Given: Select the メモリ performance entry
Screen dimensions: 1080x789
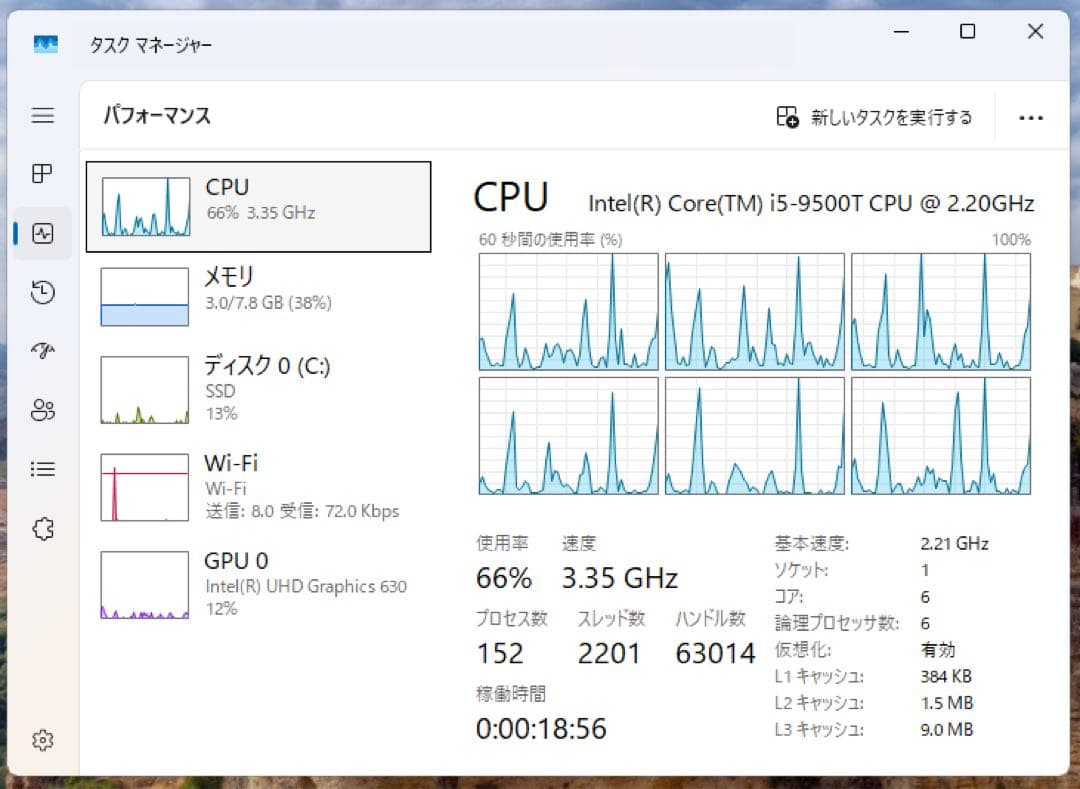Looking at the screenshot, I should click(257, 295).
